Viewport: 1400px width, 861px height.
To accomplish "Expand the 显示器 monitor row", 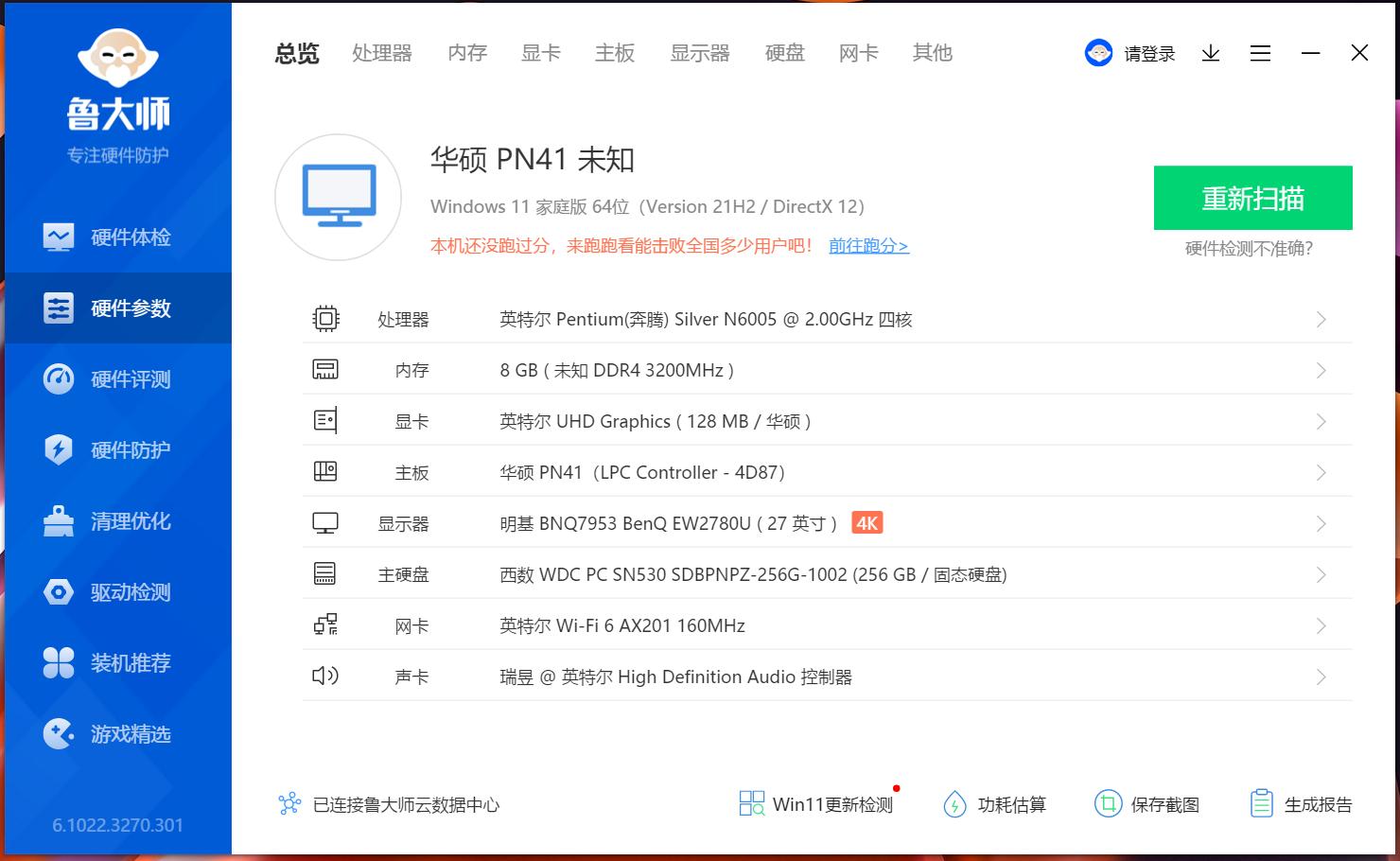I will click(1321, 522).
